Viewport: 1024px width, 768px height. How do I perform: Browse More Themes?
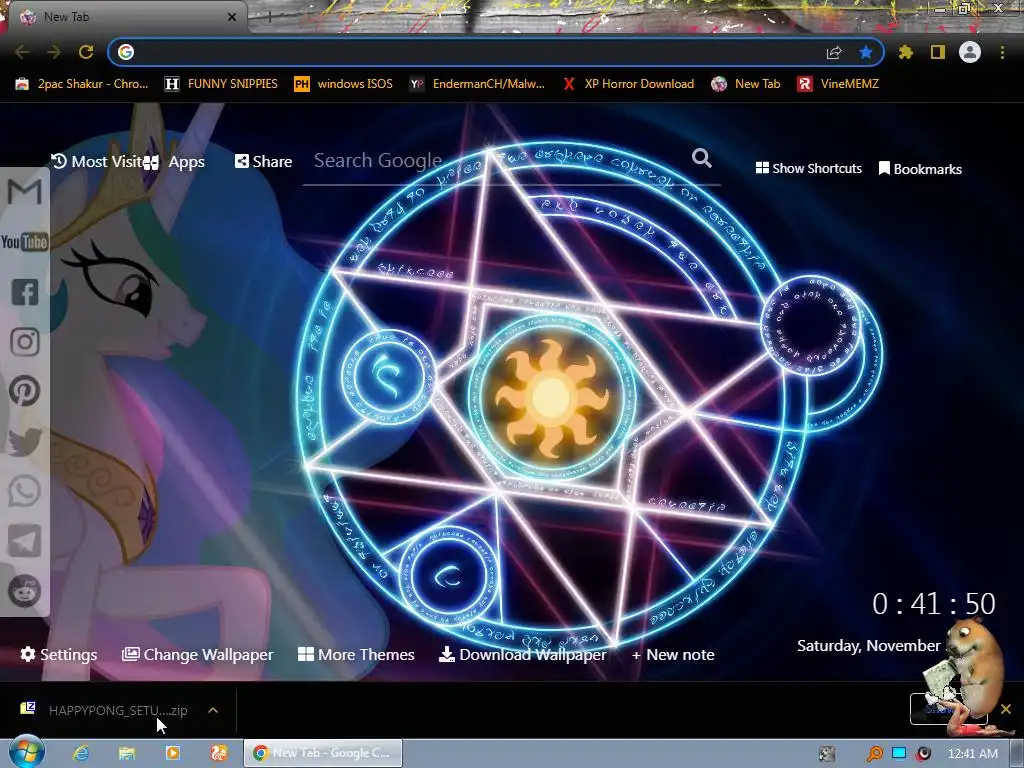pos(356,654)
